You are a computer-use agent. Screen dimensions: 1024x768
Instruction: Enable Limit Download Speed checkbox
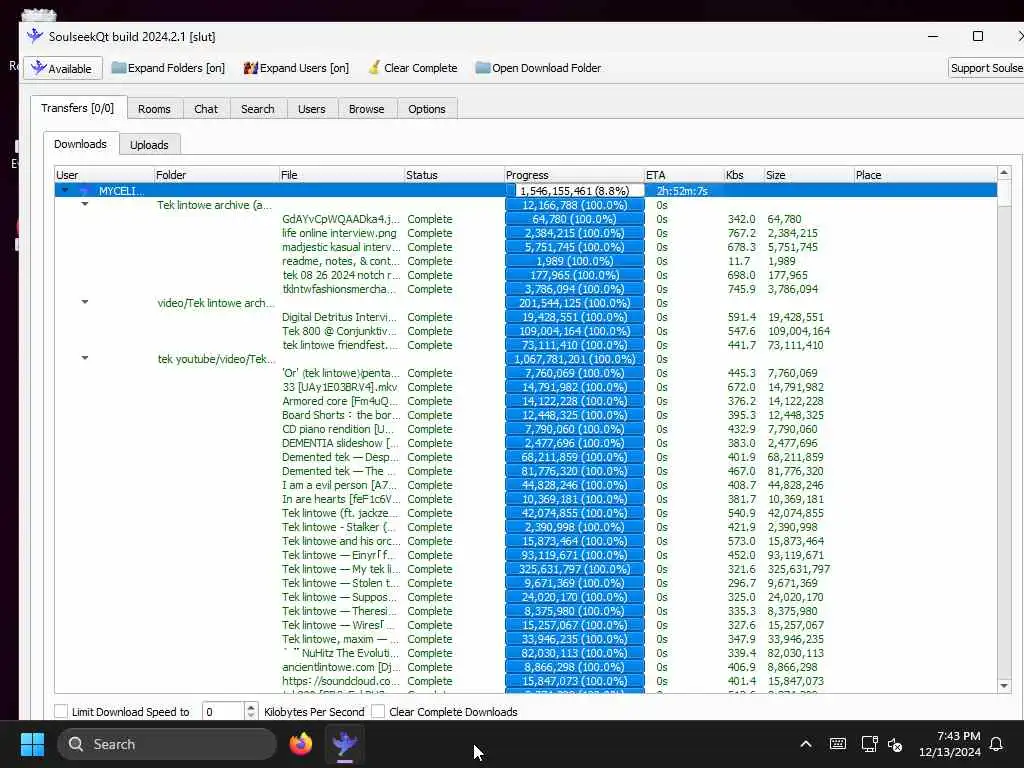[61, 711]
